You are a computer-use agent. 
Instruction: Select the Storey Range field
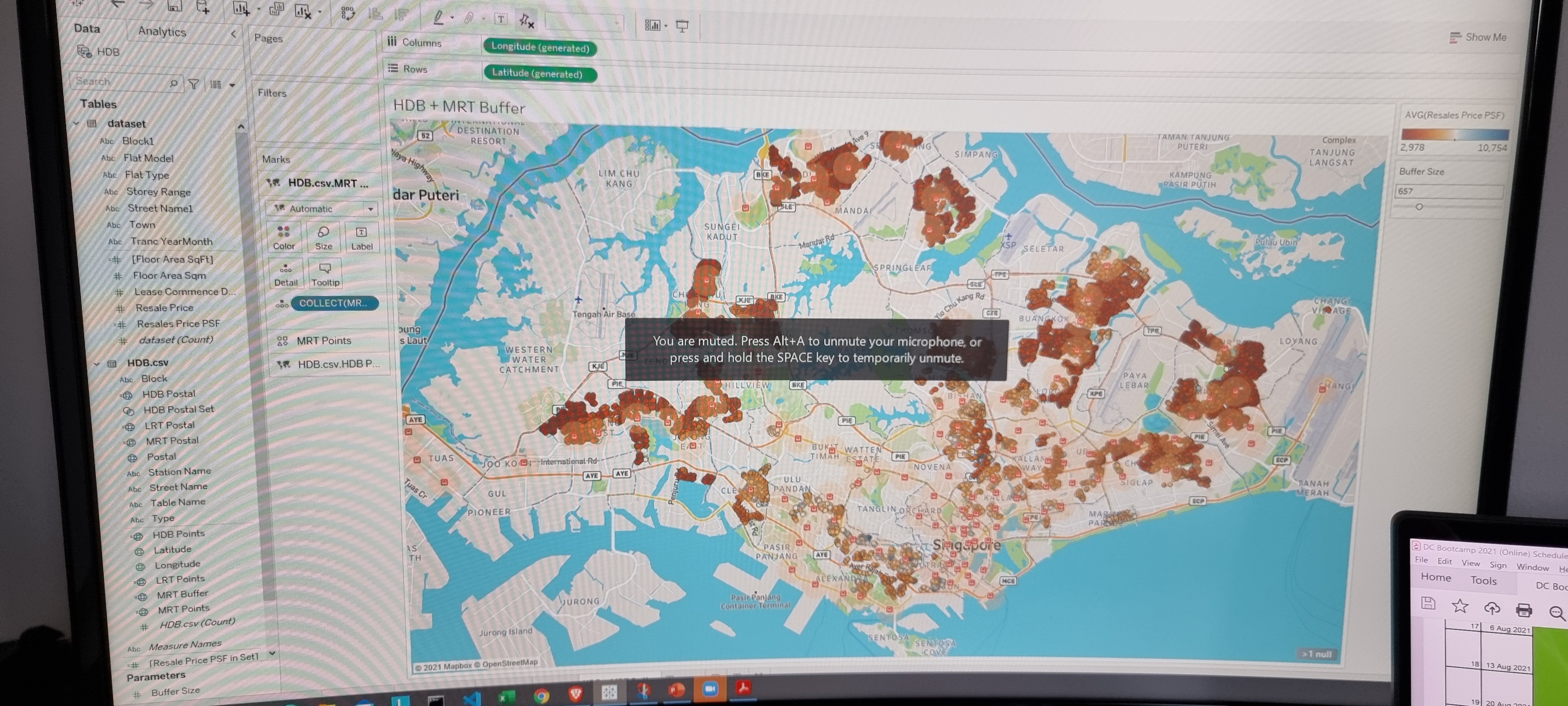158,192
